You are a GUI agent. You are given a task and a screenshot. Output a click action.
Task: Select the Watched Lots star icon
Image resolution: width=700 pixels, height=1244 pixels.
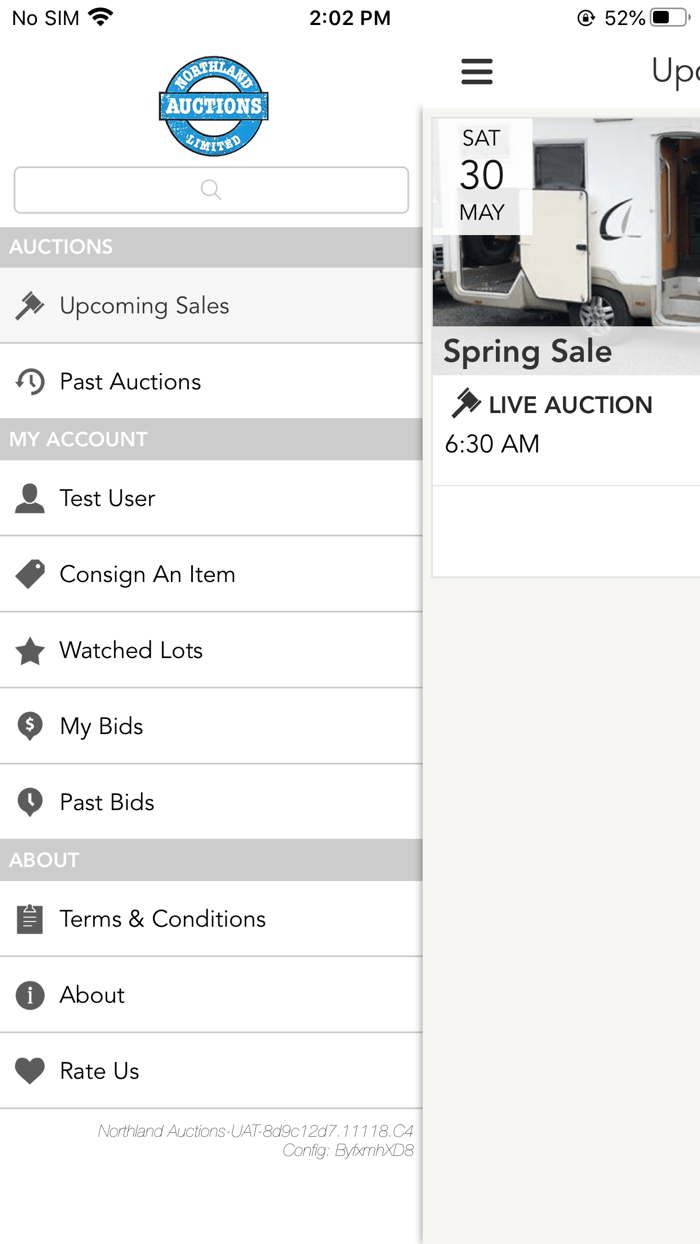(29, 649)
